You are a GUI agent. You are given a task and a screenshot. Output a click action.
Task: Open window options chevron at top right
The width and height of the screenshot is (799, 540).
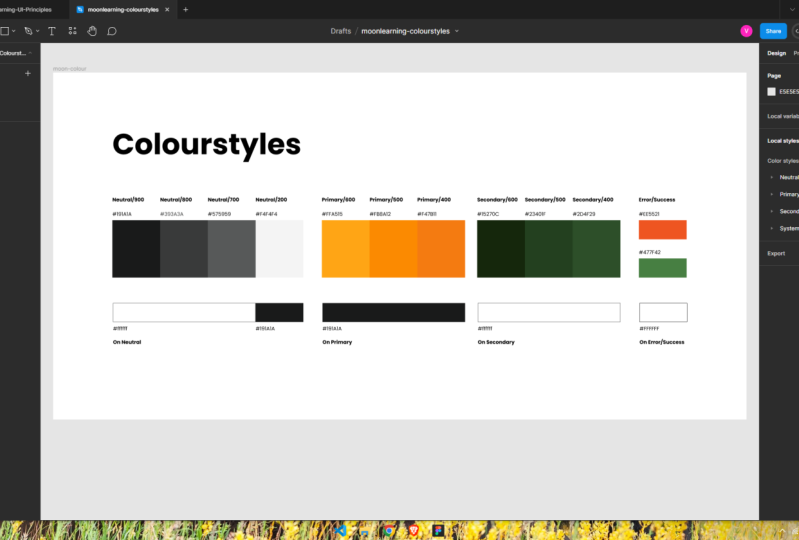pyautogui.click(x=791, y=10)
